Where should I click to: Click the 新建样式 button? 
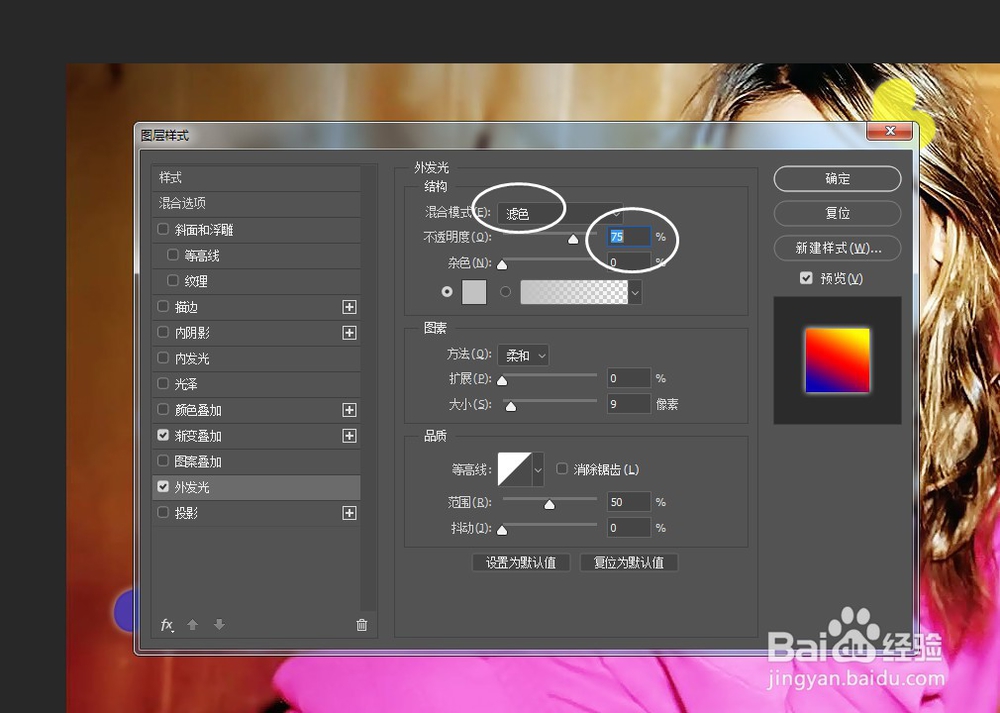click(x=837, y=248)
